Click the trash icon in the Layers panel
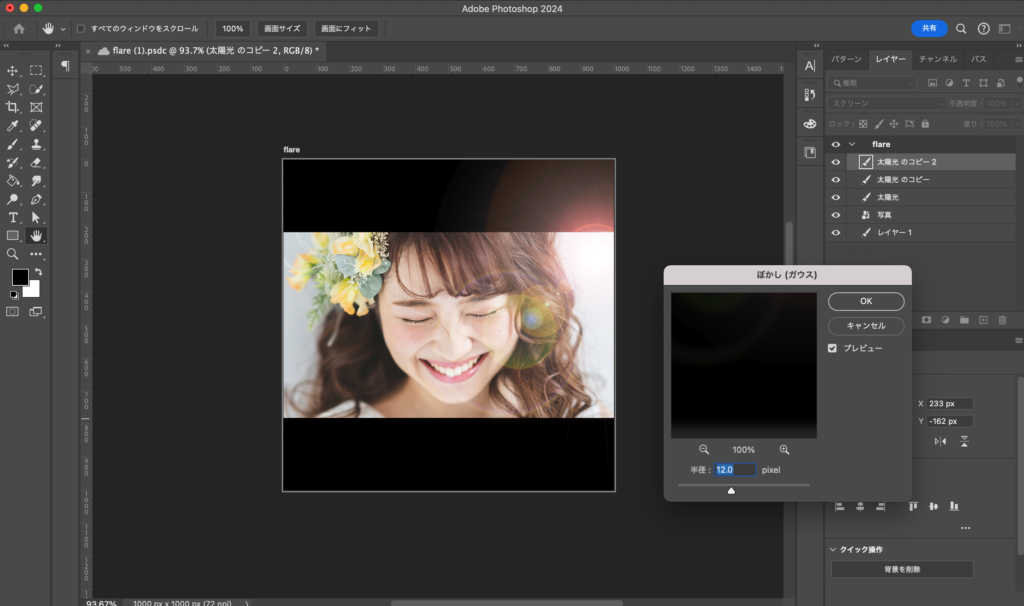 coord(1002,320)
